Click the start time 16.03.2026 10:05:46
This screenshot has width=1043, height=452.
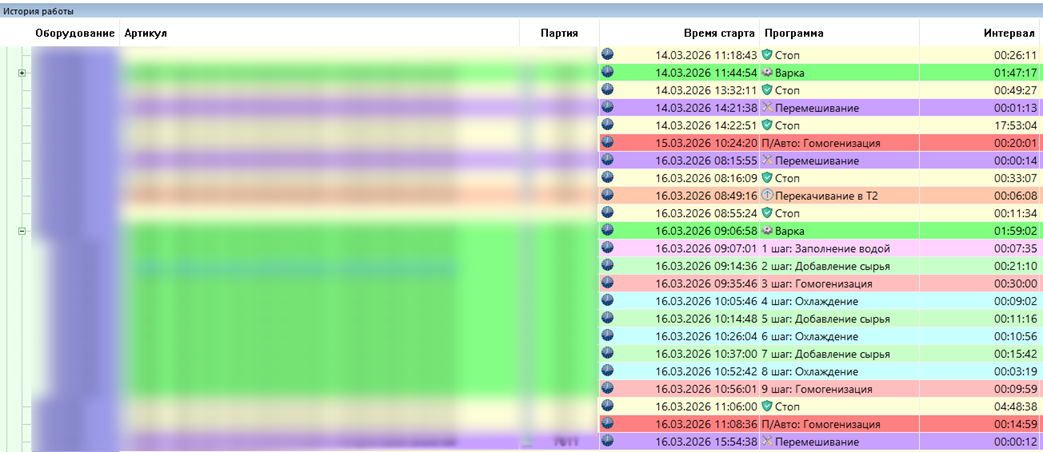pos(706,301)
